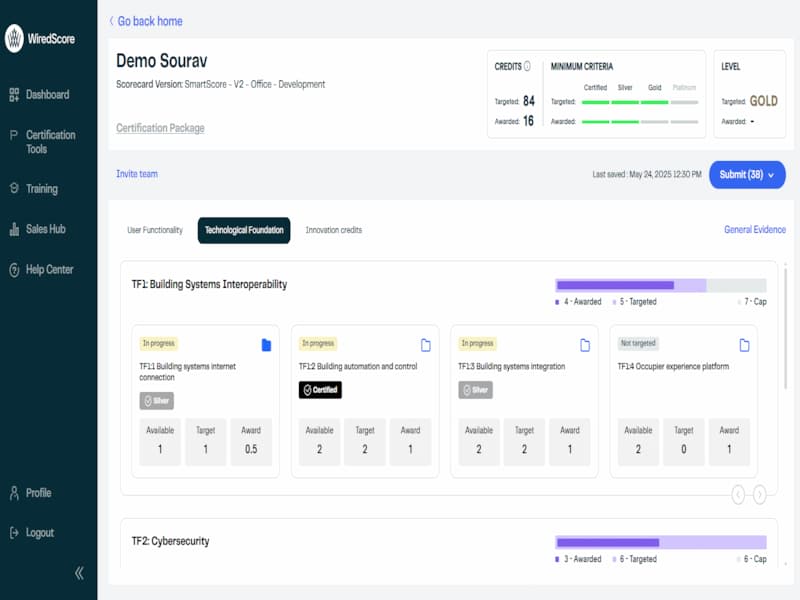Open the Certification Package link
This screenshot has height=600, width=800.
[160, 128]
